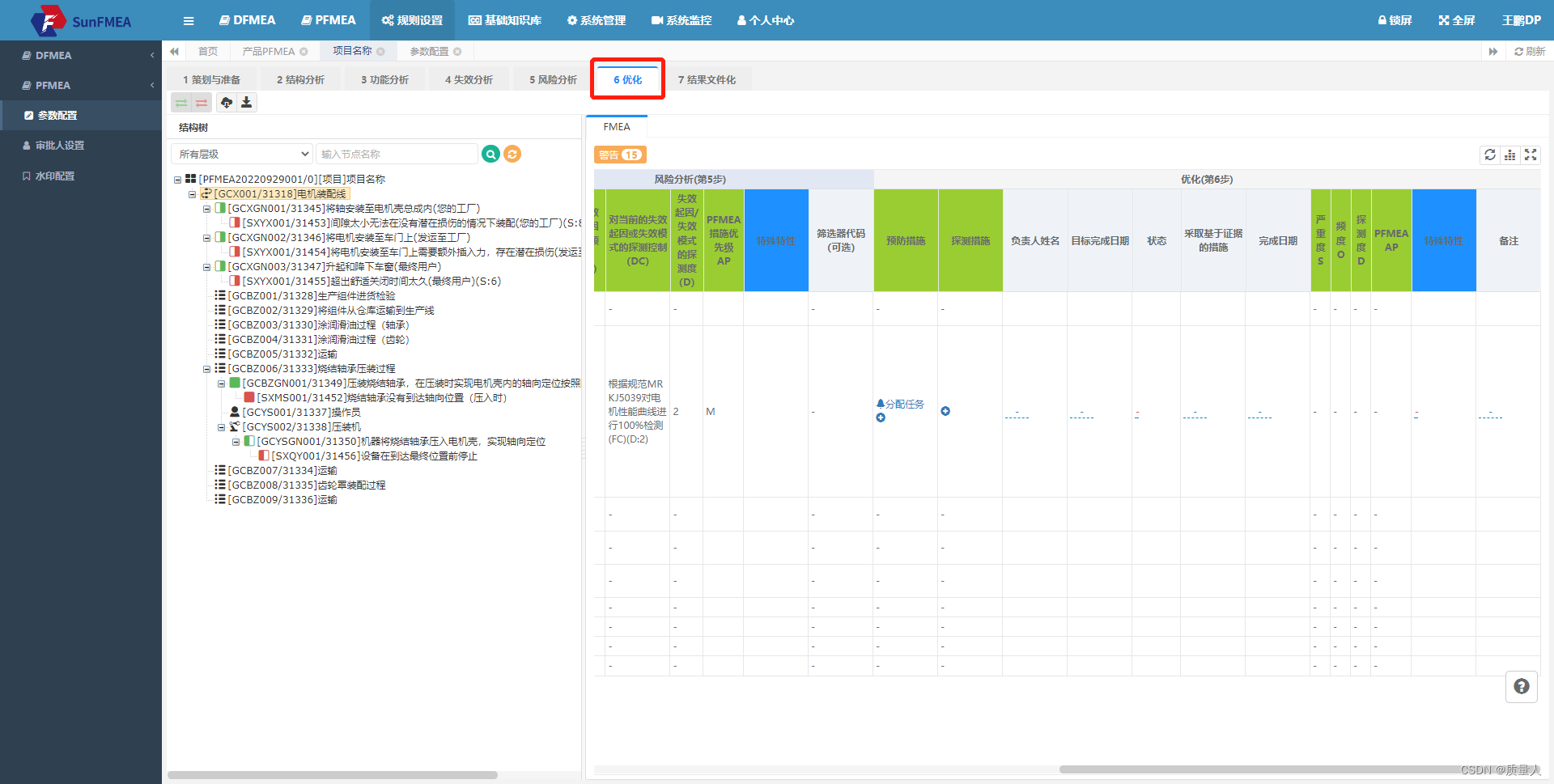Switch to step tab 2 结构分析
The height and width of the screenshot is (784, 1554).
pyautogui.click(x=301, y=79)
